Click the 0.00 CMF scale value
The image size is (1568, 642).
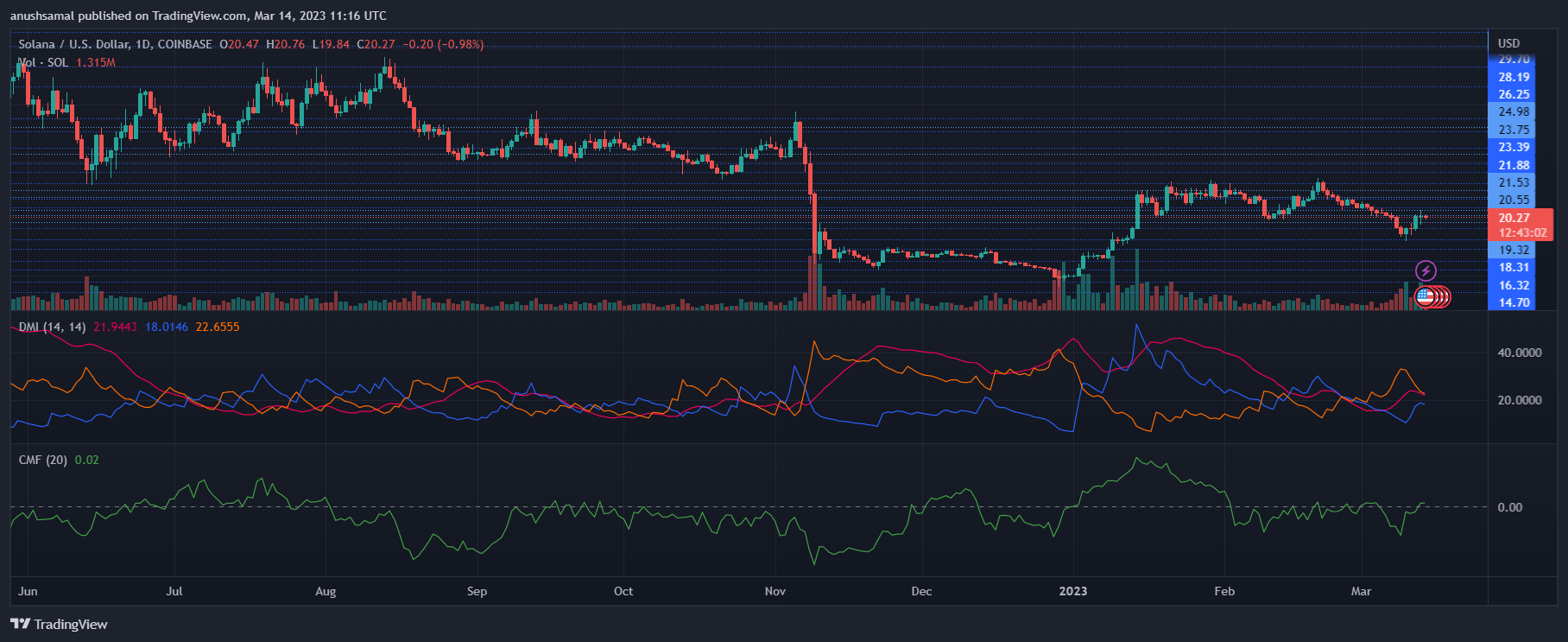pyautogui.click(x=1509, y=507)
